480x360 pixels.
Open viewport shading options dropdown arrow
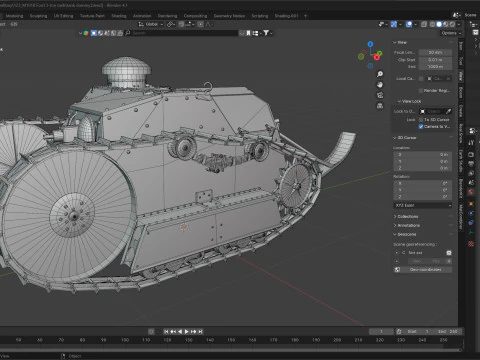(459, 24)
